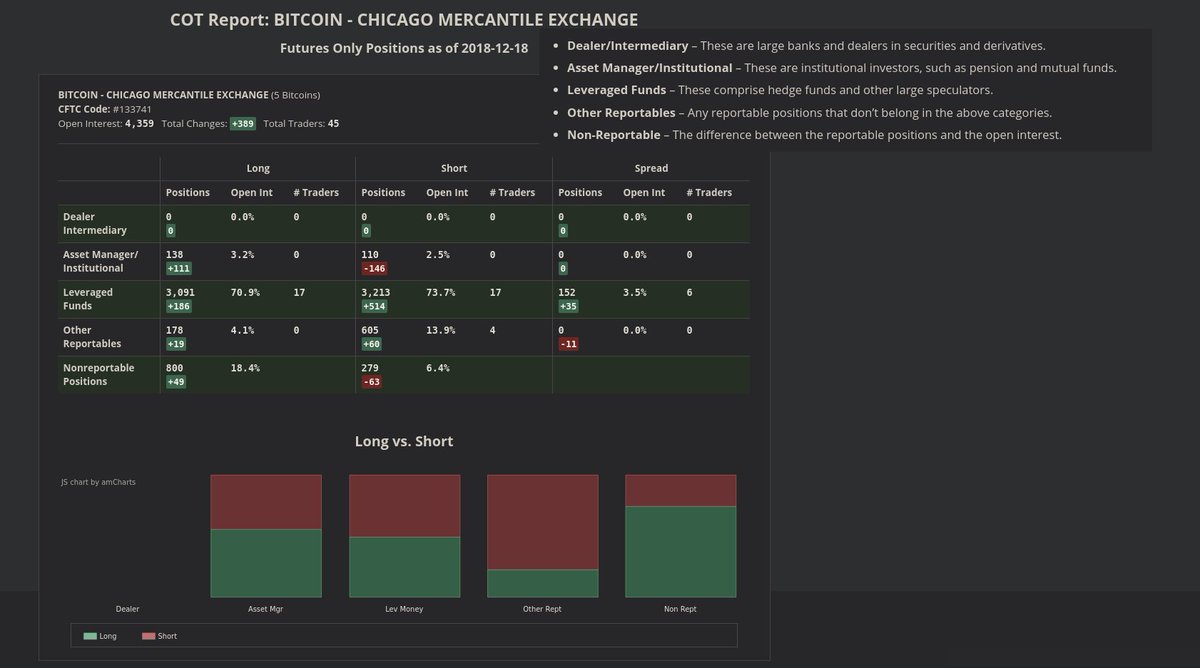Click the 6 traders count in Spread column
This screenshot has height=668, width=1200.
[x=690, y=293]
